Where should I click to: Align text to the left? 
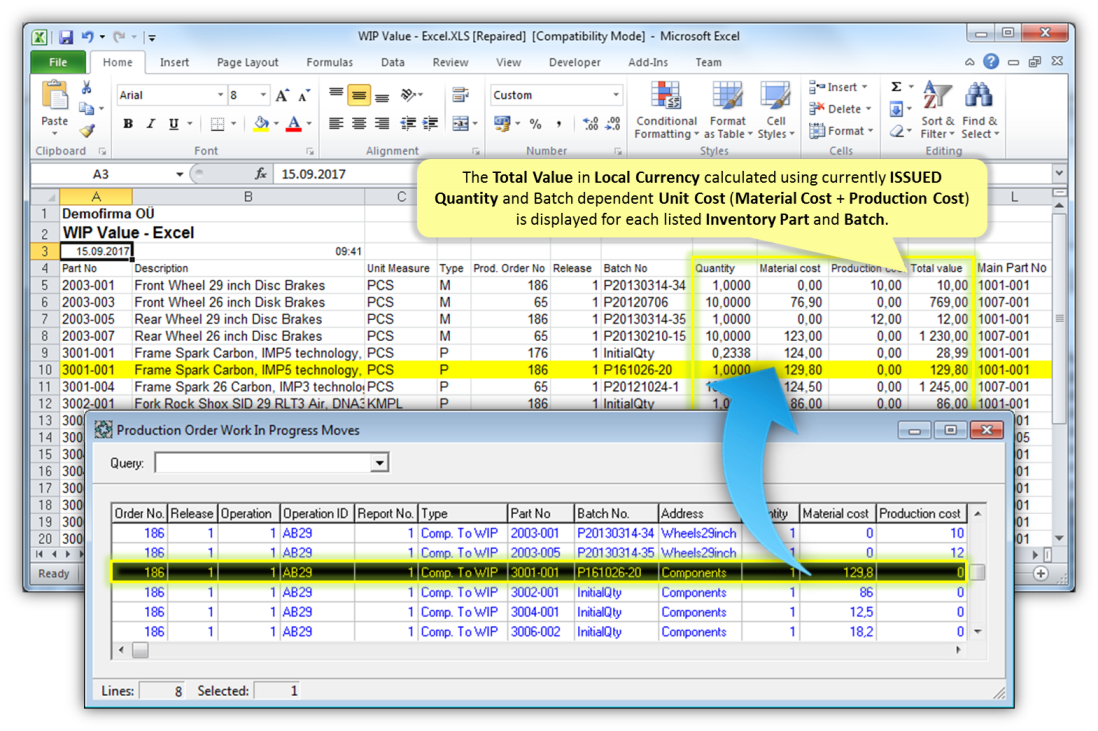tap(336, 124)
